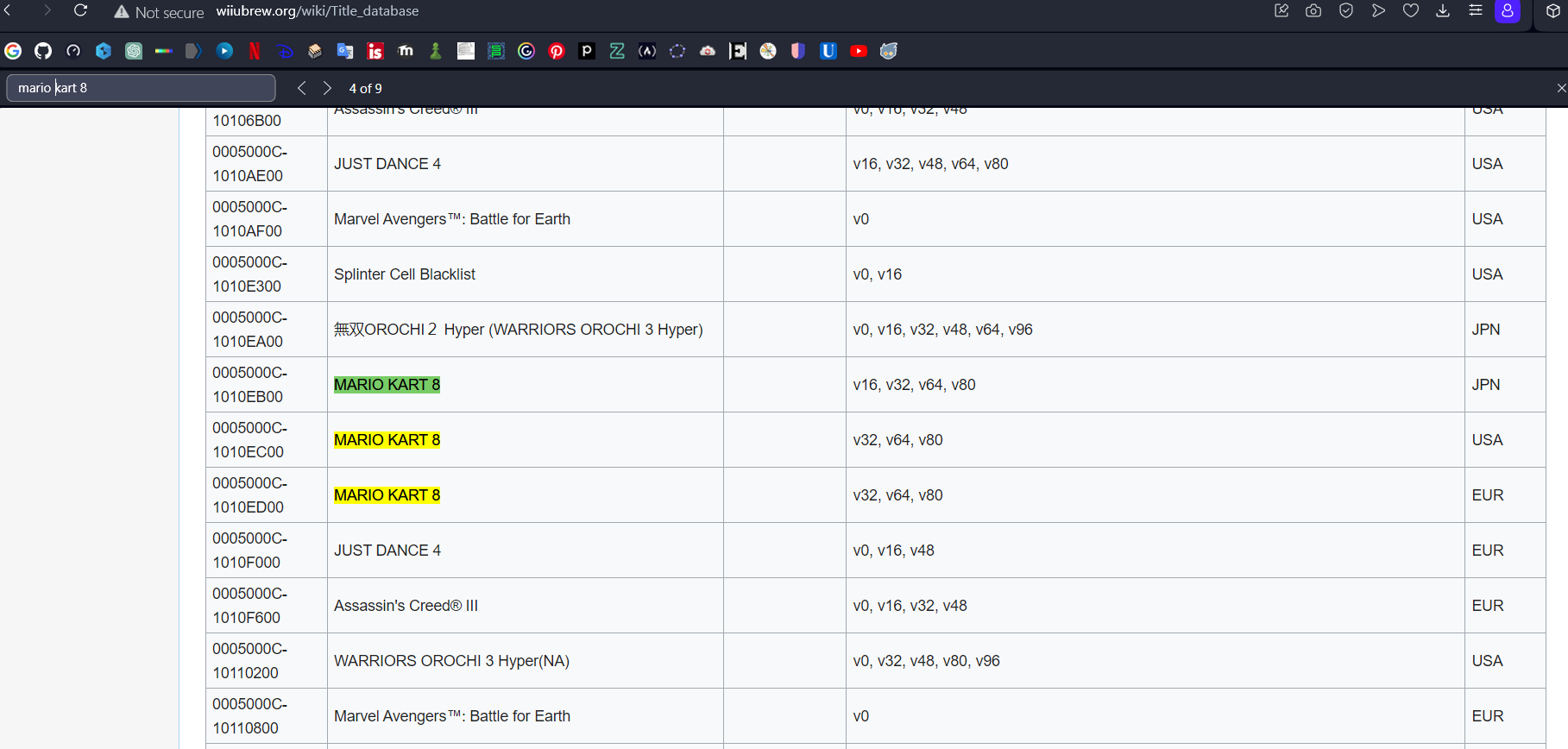This screenshot has width=1568, height=749.
Task: Click versions 'v0, v16' for Splinter Cell
Action: pos(877,274)
